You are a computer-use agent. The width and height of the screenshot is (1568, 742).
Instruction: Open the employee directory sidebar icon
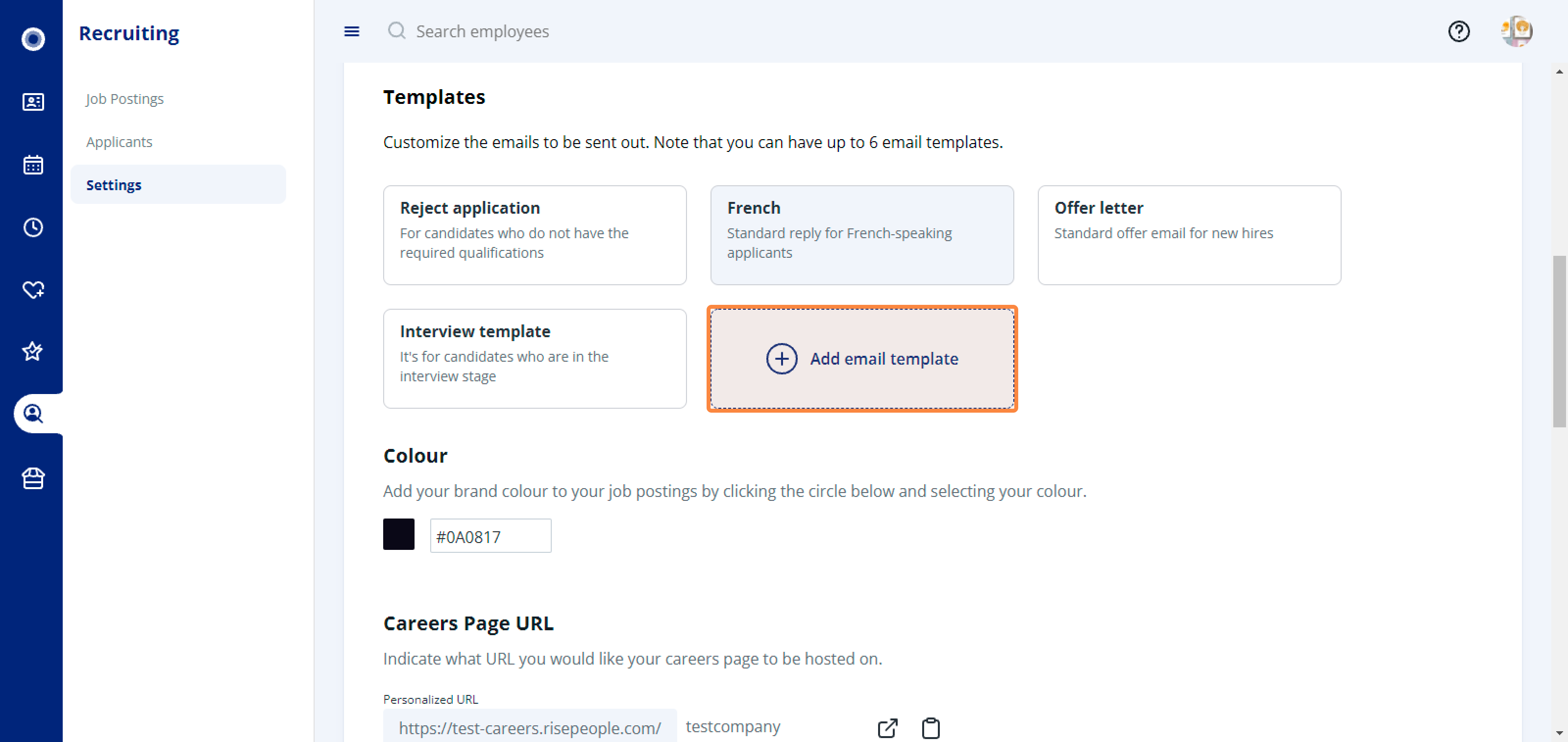click(33, 101)
